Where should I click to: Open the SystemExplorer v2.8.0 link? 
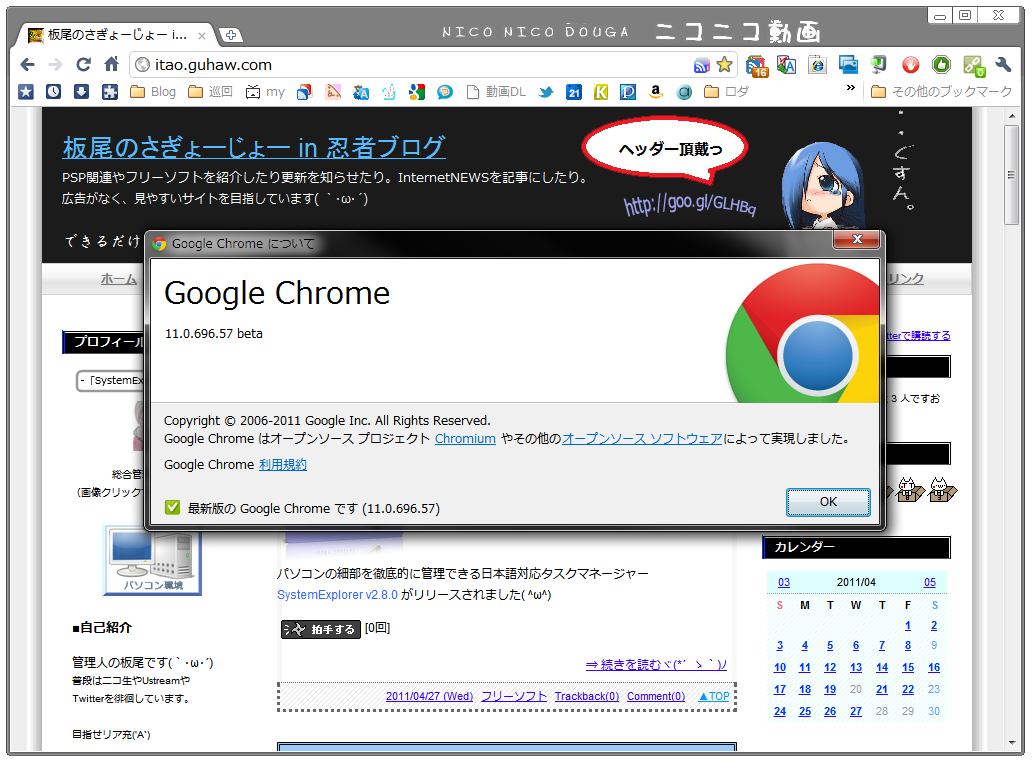pyautogui.click(x=337, y=595)
